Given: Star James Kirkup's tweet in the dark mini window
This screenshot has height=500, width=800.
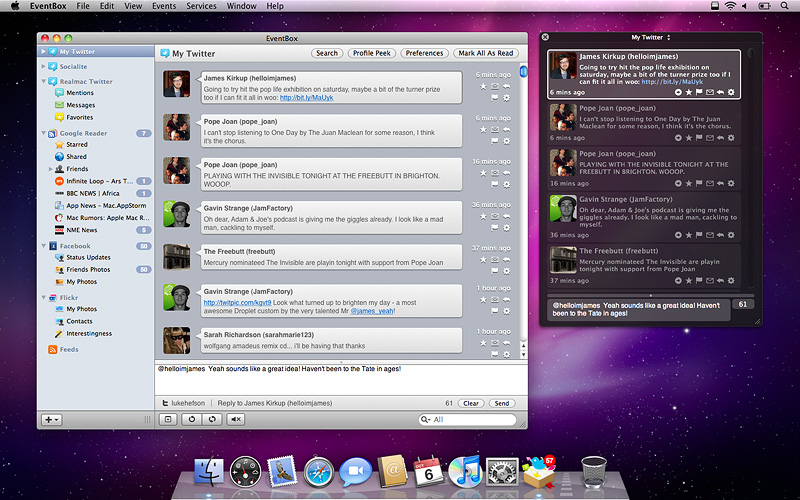Looking at the screenshot, I should pos(689,92).
